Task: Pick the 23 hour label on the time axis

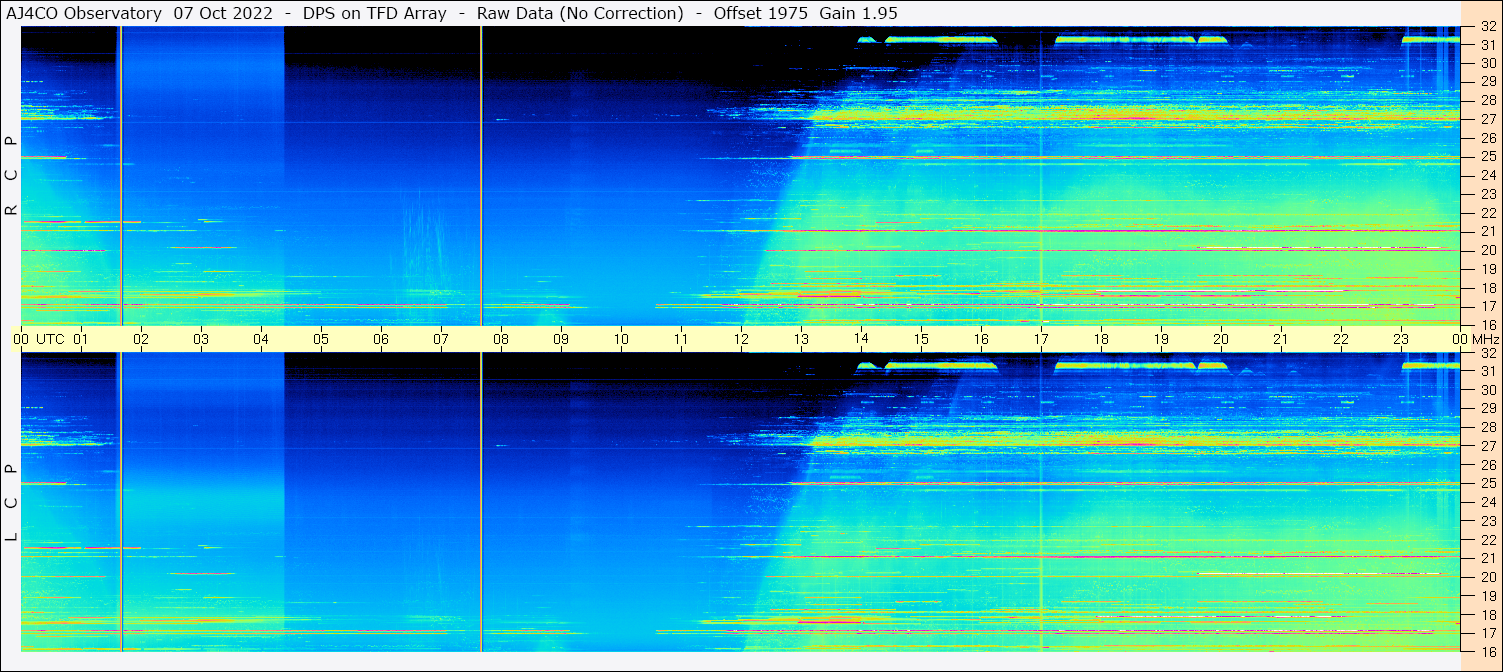Action: tap(1401, 339)
